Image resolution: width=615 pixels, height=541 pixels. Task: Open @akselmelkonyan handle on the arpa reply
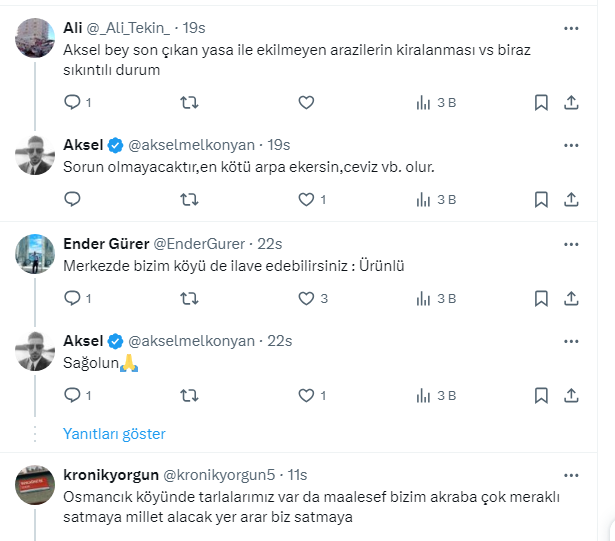[192, 145]
